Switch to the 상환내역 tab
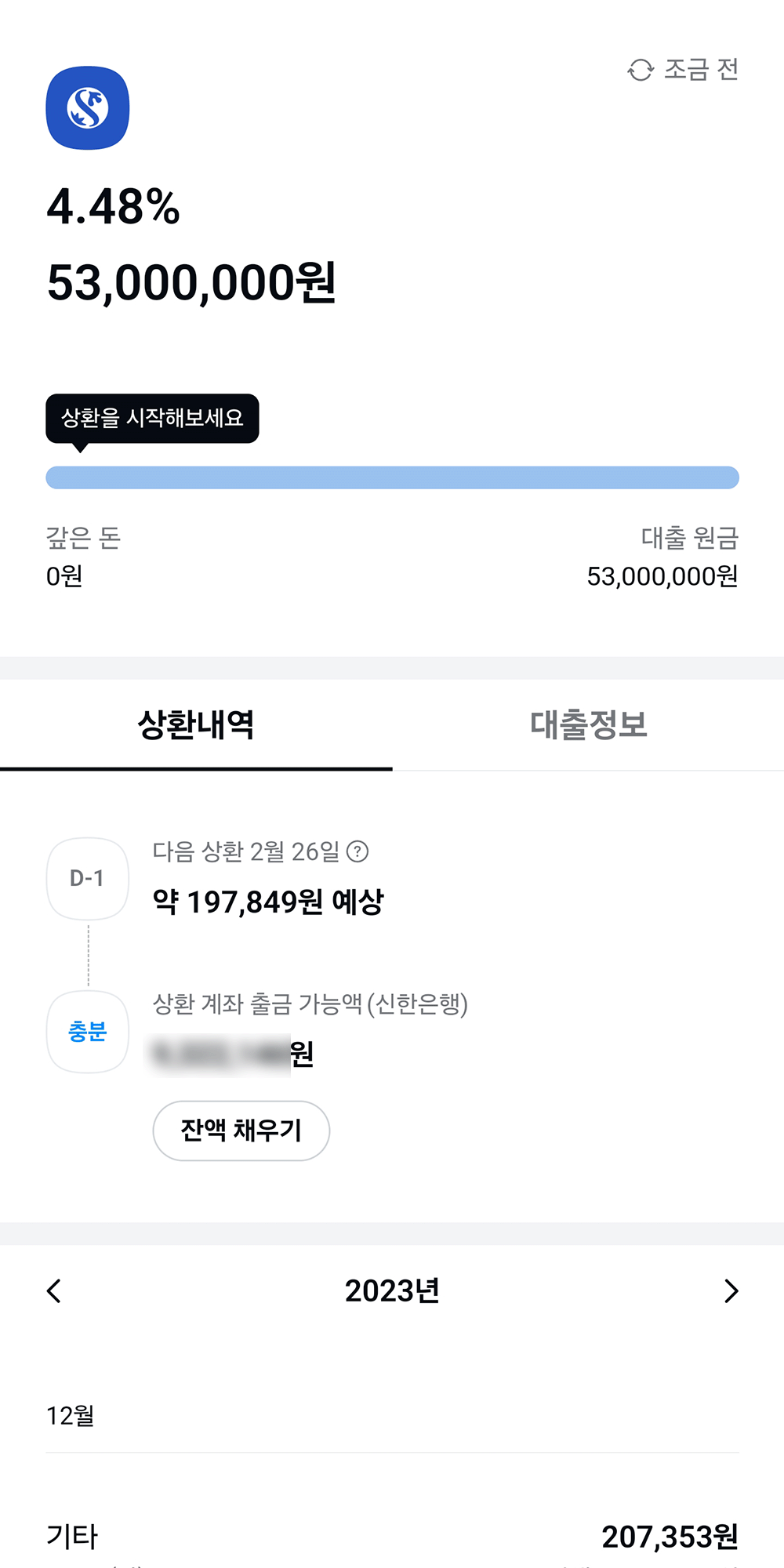The height and width of the screenshot is (1568, 784). (196, 725)
